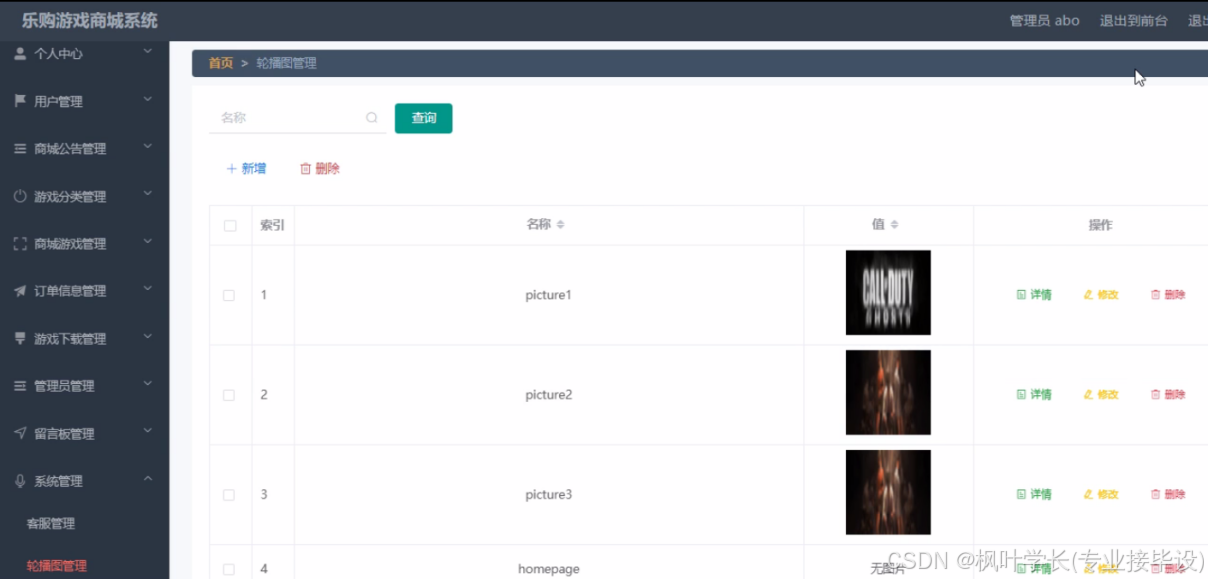The image size is (1208, 580).
Task: Click 修改 pencil icon for picture2 row
Action: point(1089,395)
